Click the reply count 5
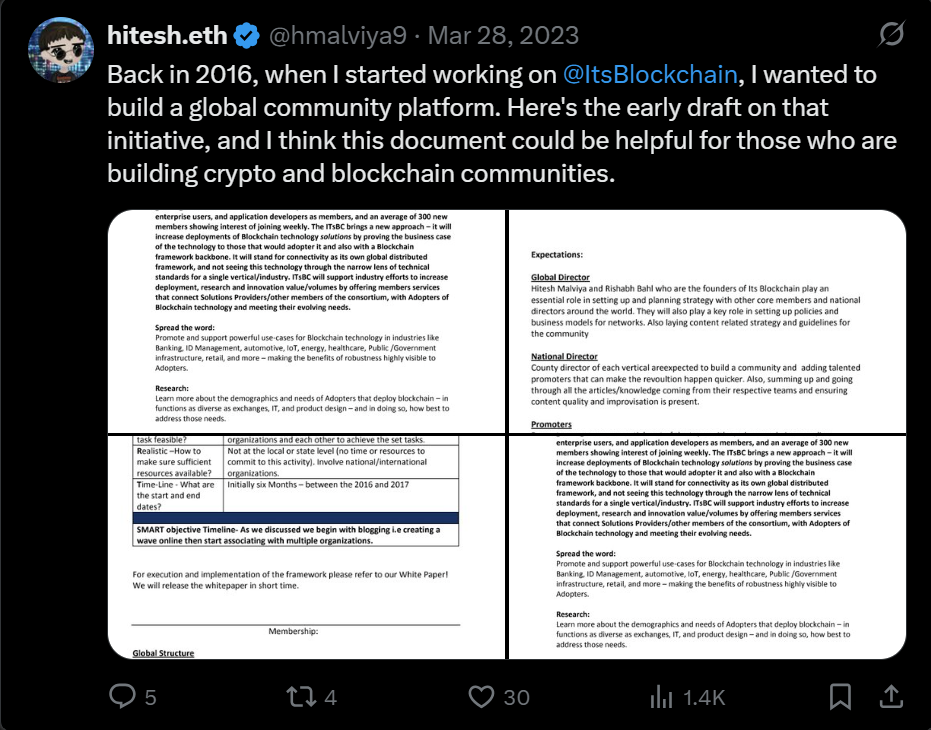The width and height of the screenshot is (931, 730). tap(150, 697)
